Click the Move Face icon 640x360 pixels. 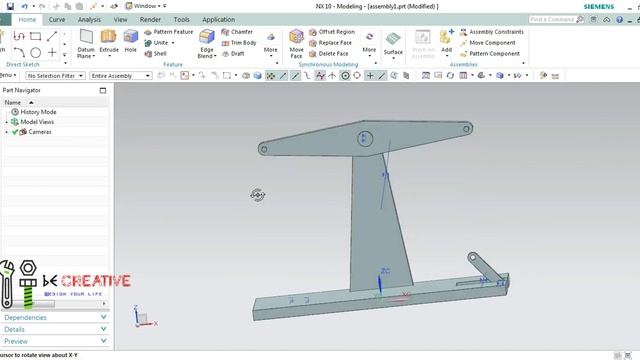[x=296, y=37]
